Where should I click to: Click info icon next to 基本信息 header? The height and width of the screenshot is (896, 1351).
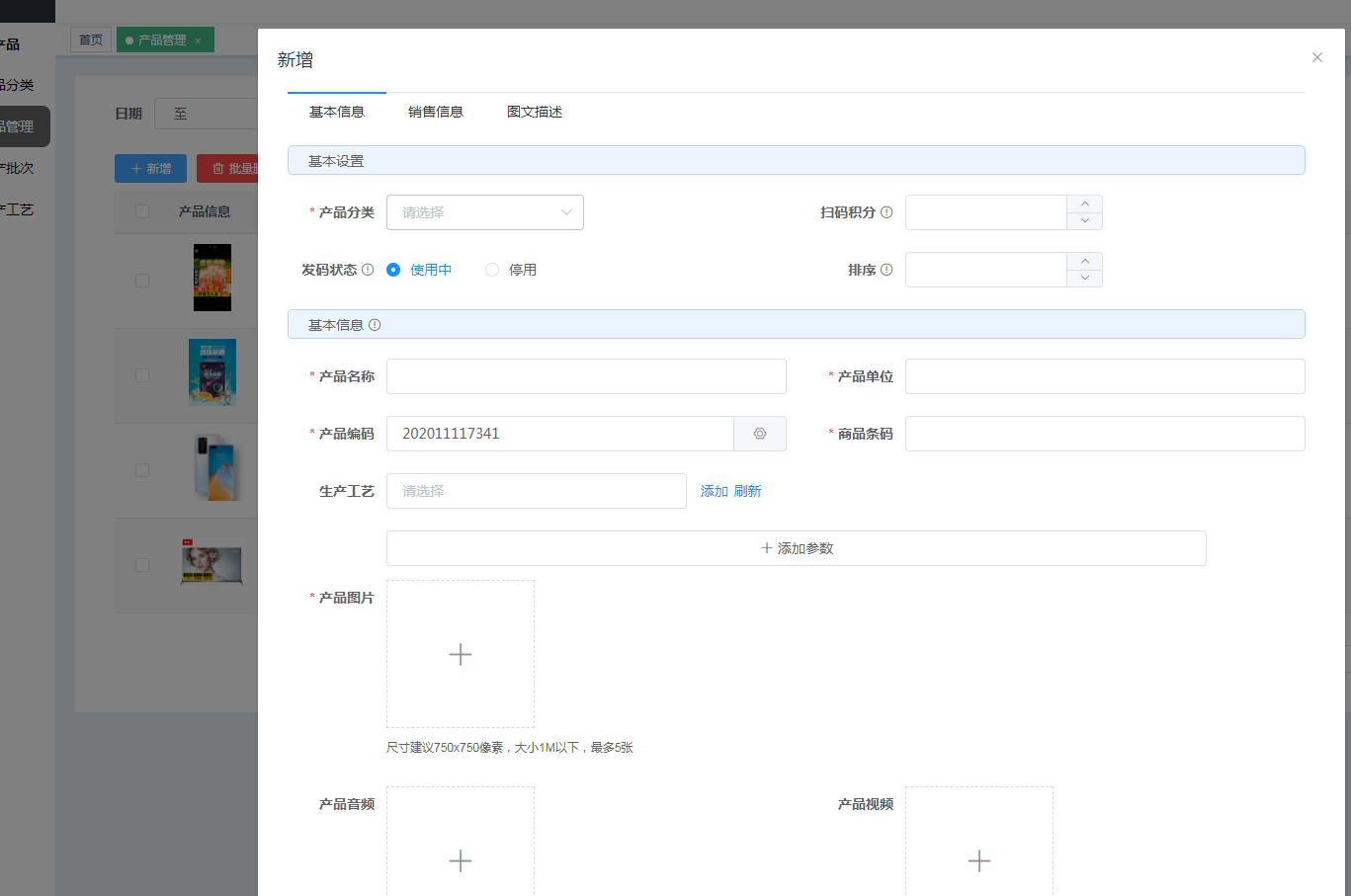tap(375, 325)
